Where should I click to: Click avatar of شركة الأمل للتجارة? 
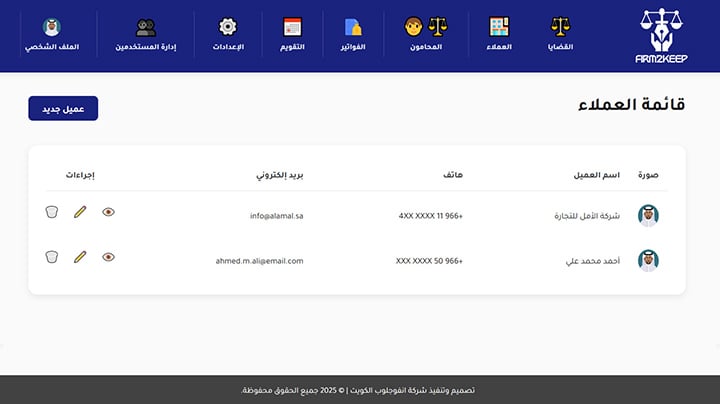(x=648, y=215)
